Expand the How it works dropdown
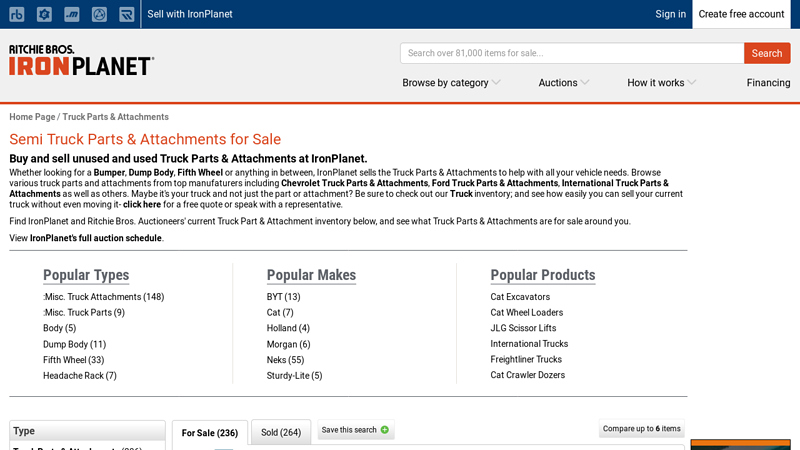 661,83
